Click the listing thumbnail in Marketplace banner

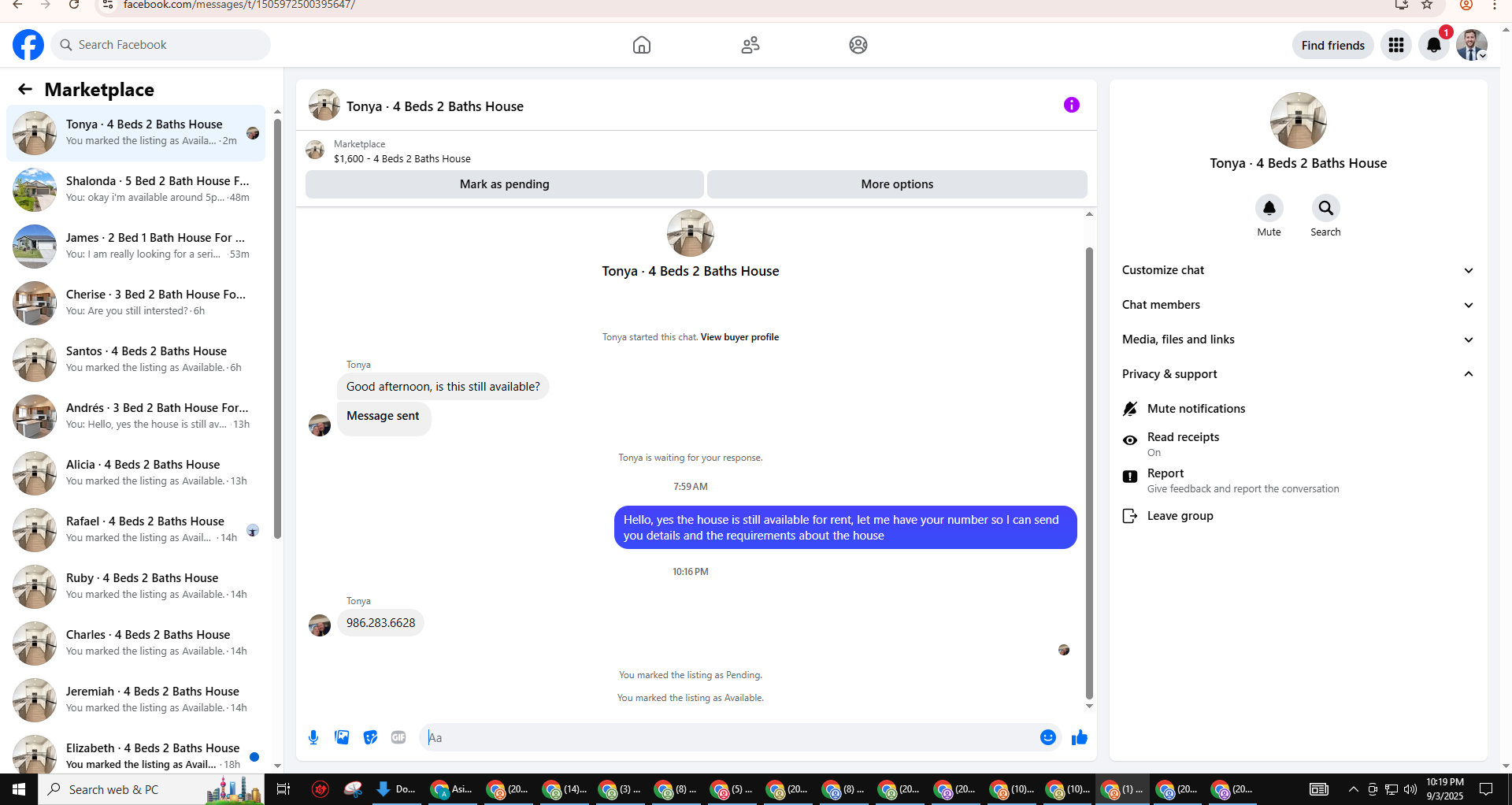tap(315, 150)
